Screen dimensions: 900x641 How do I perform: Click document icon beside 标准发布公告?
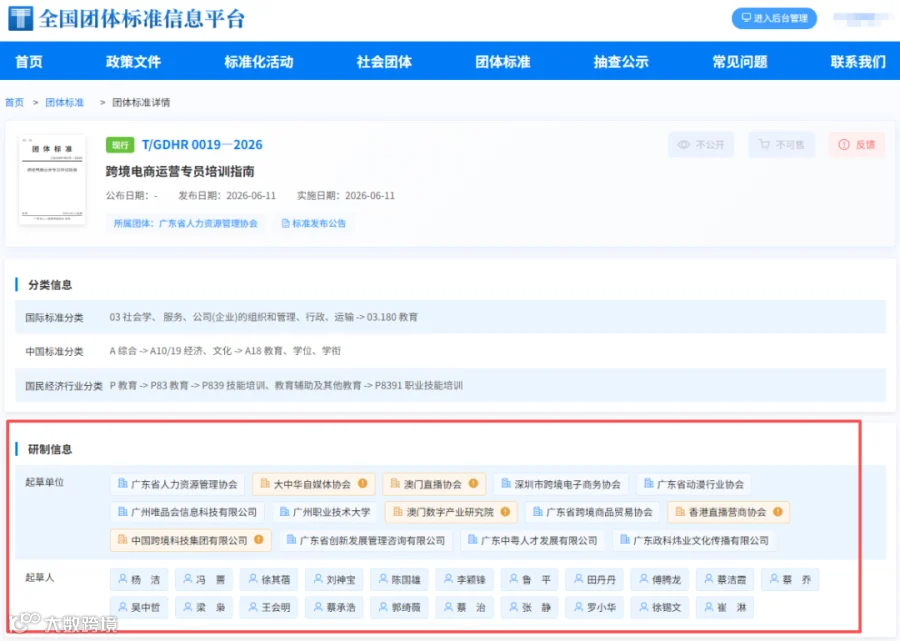click(x=285, y=223)
